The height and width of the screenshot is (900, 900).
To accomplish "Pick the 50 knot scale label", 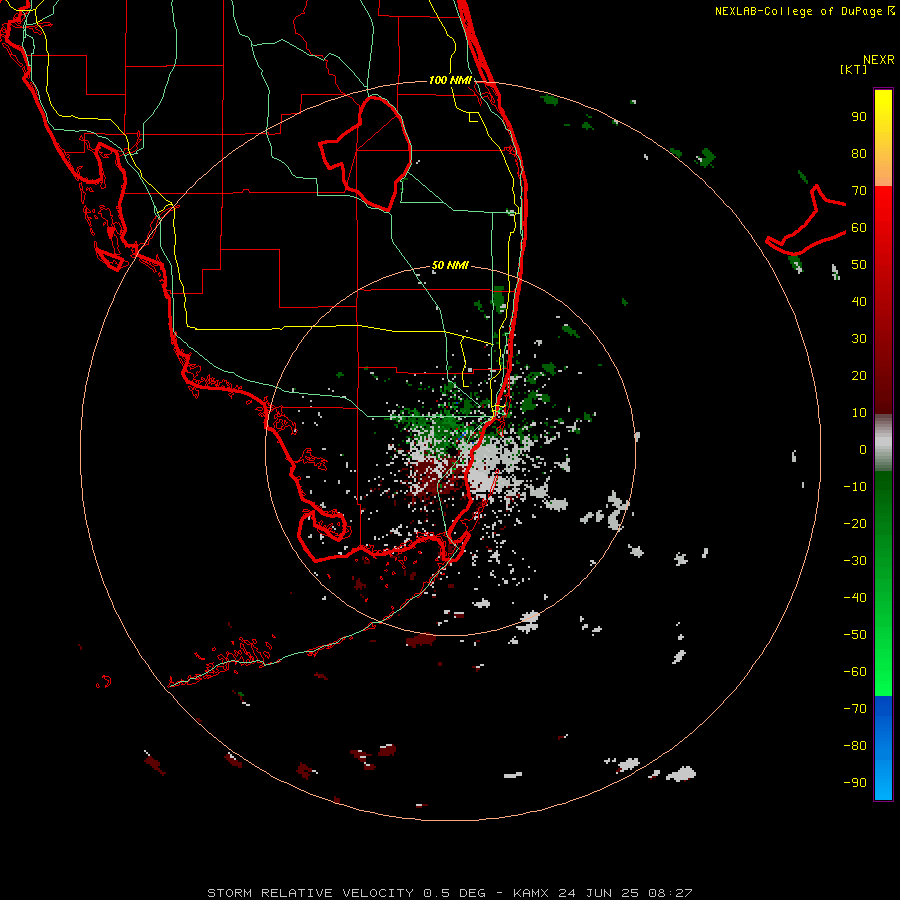I will click(859, 265).
